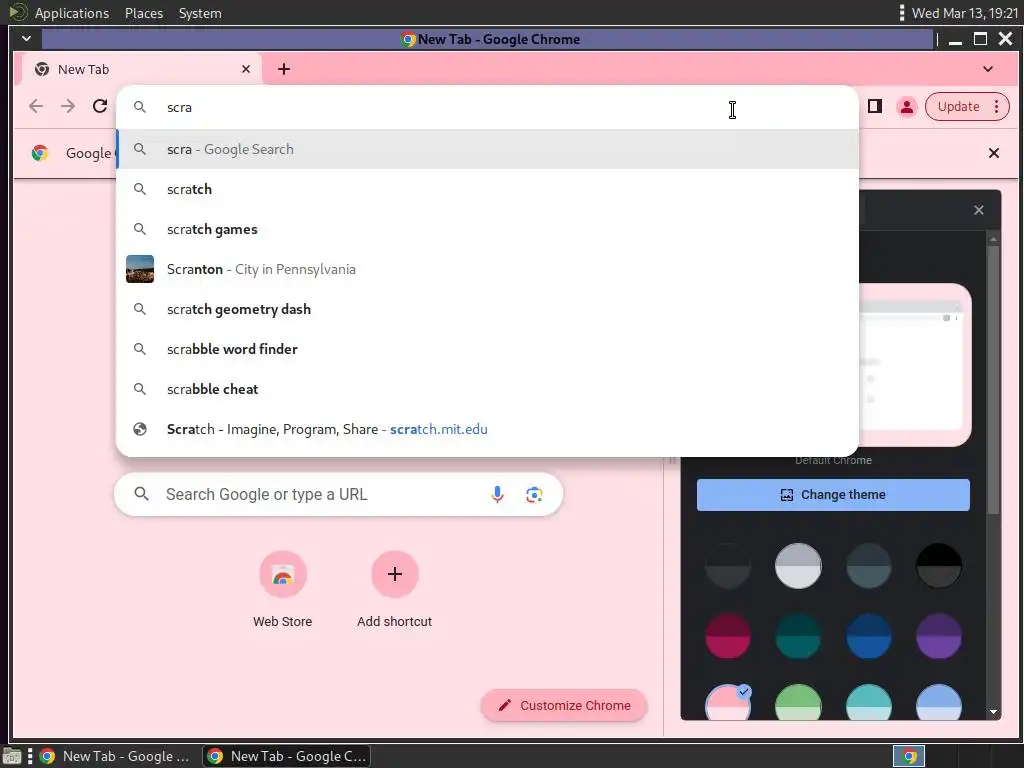1024x768 pixels.
Task: Choose the 'scratch' suggestion
Action: pos(487,189)
